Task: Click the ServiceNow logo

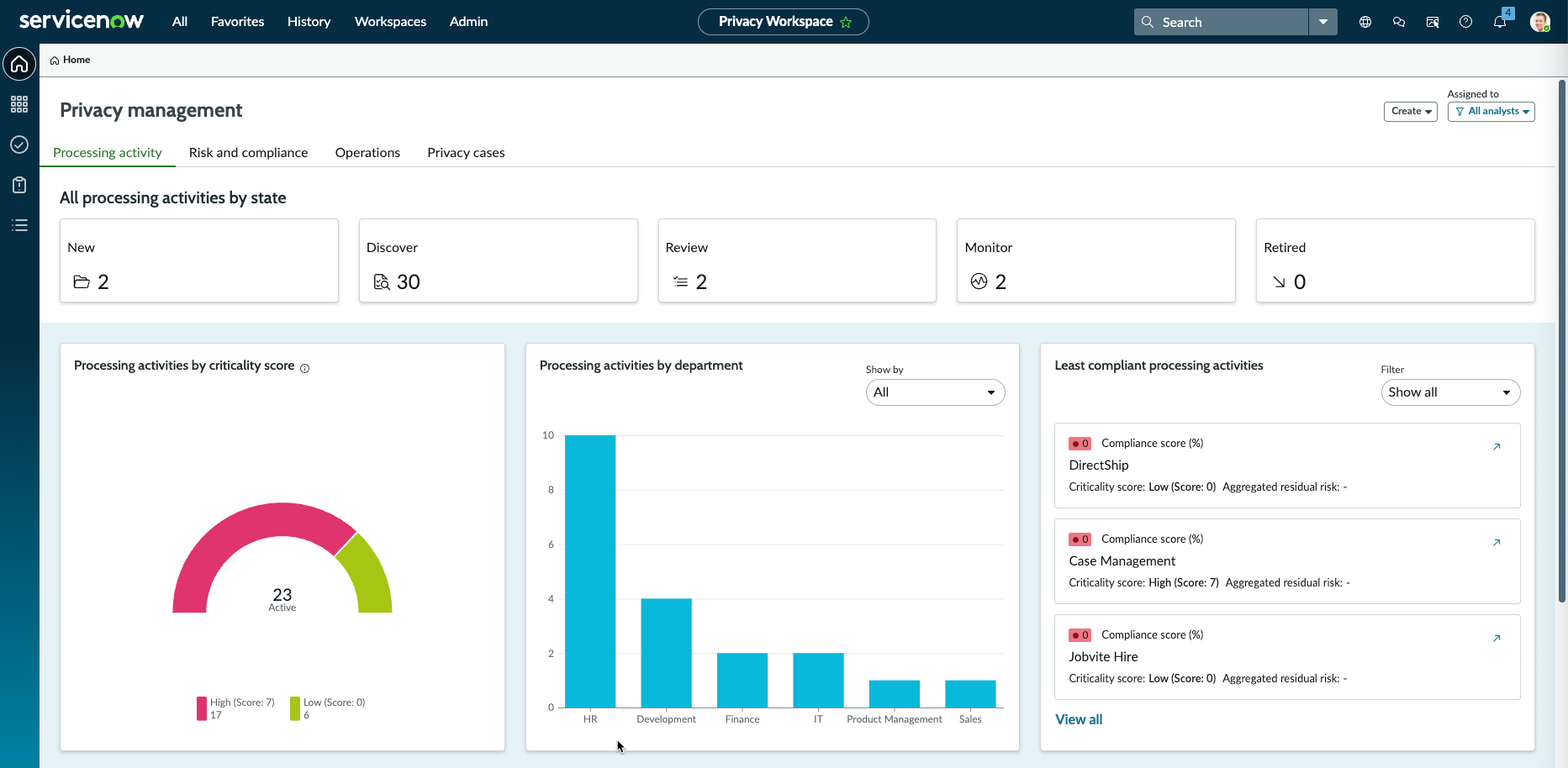Action: [x=82, y=21]
